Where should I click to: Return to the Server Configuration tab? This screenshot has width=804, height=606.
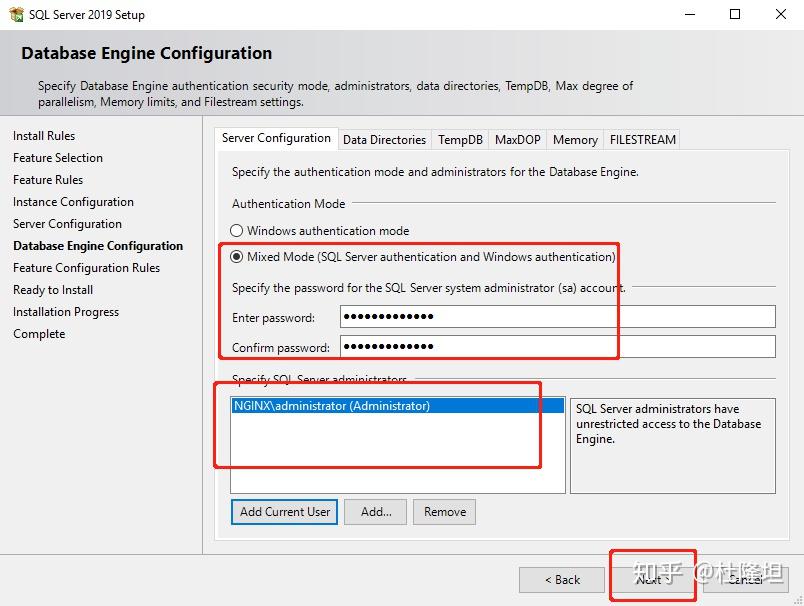pyautogui.click(x=276, y=139)
